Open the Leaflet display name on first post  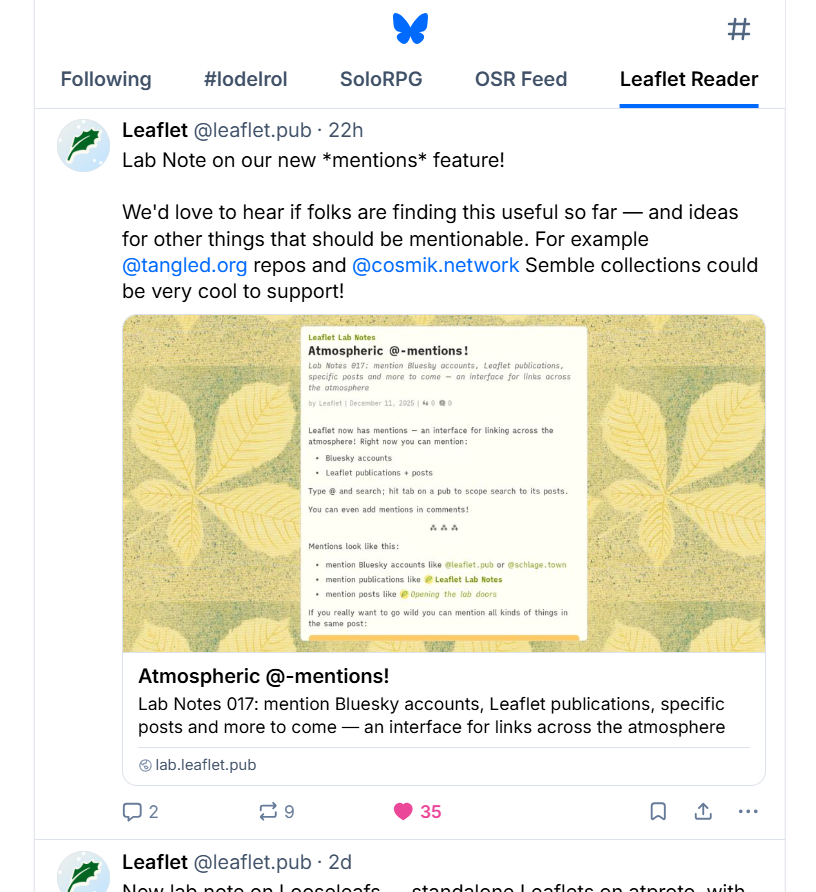click(x=155, y=130)
